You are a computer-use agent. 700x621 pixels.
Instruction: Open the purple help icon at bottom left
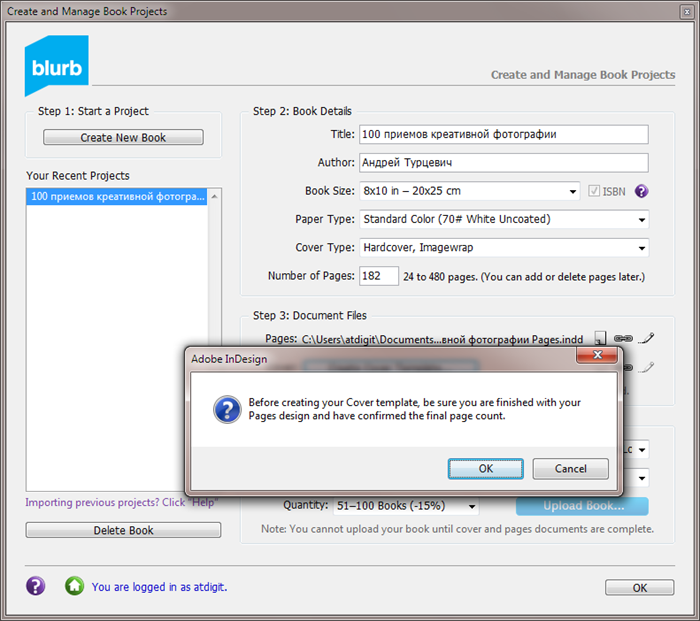point(36,586)
